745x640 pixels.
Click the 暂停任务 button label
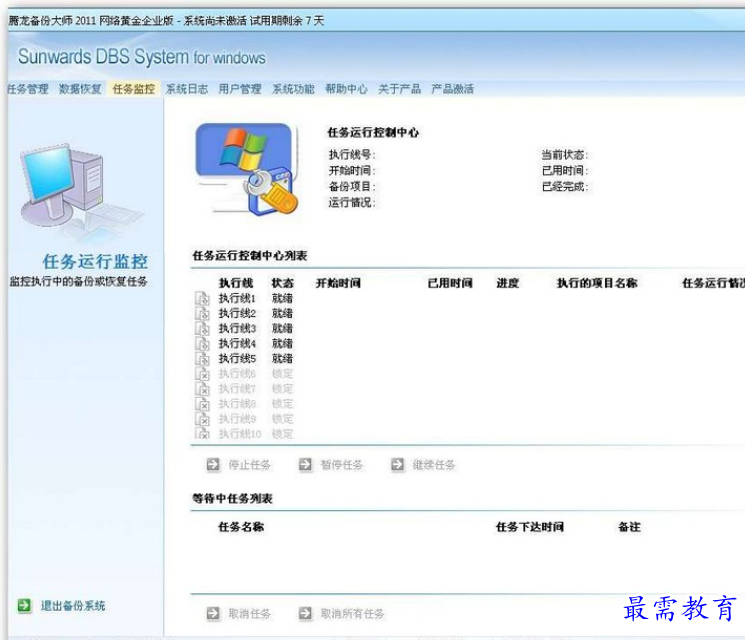pyautogui.click(x=342, y=465)
